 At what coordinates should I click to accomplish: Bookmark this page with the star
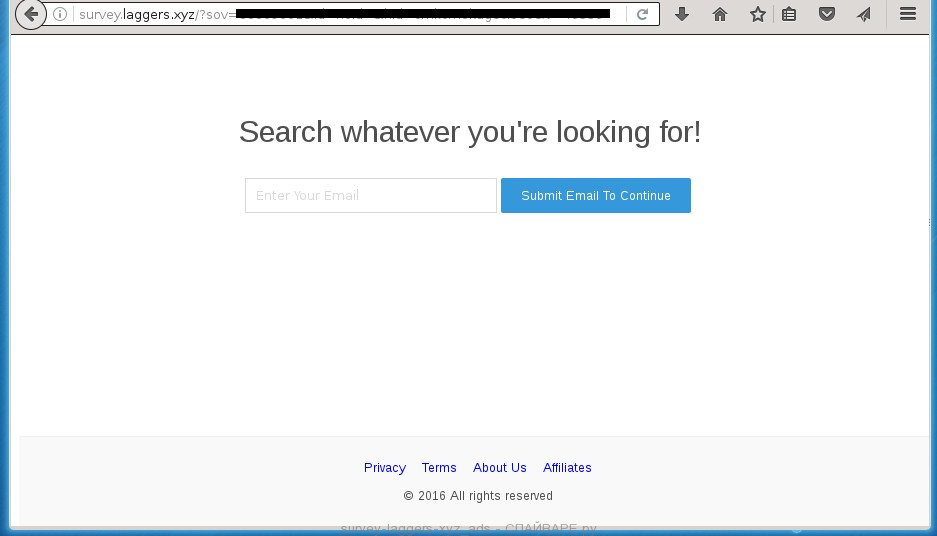point(758,15)
